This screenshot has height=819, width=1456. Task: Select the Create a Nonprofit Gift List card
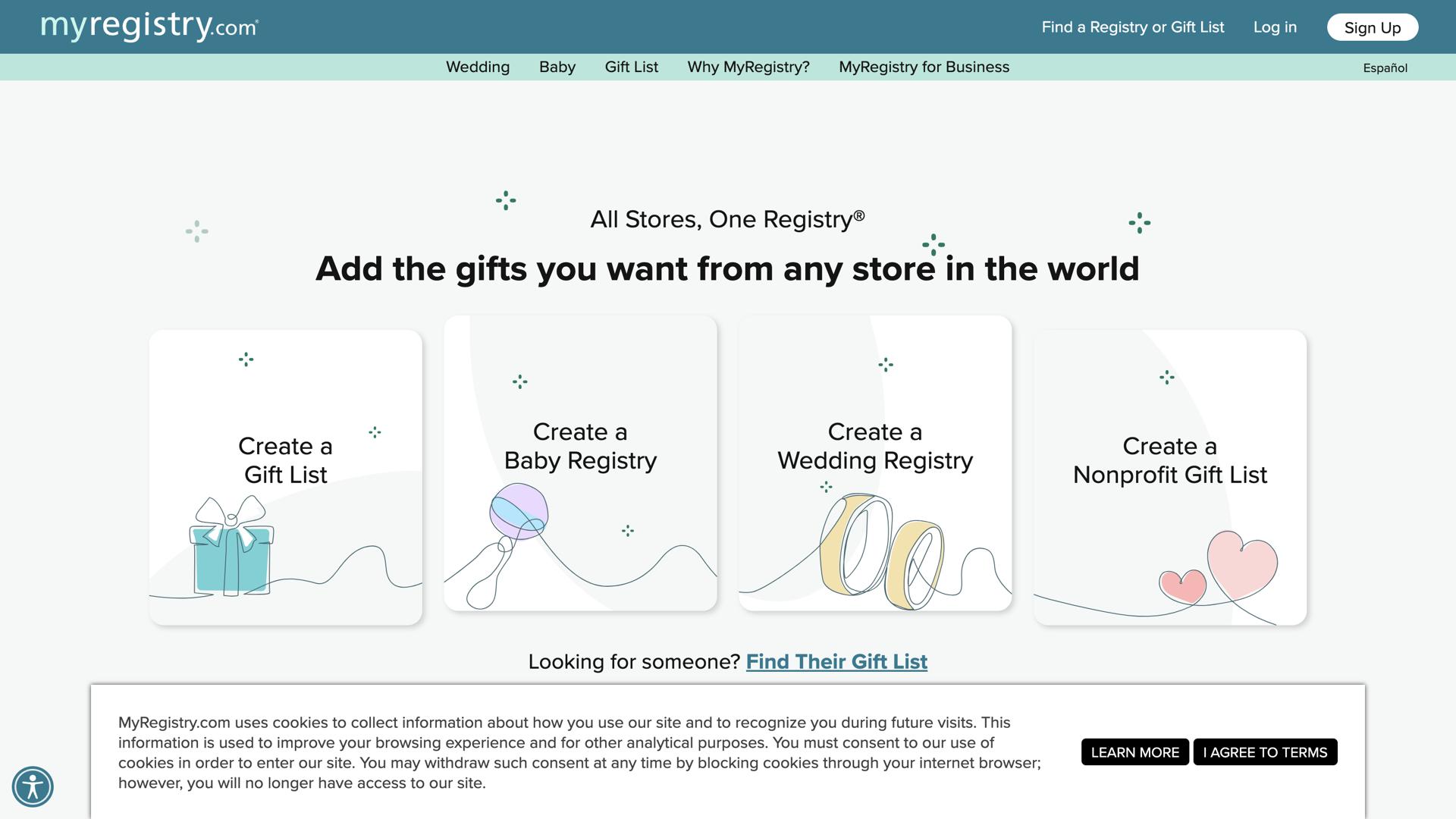click(1169, 460)
